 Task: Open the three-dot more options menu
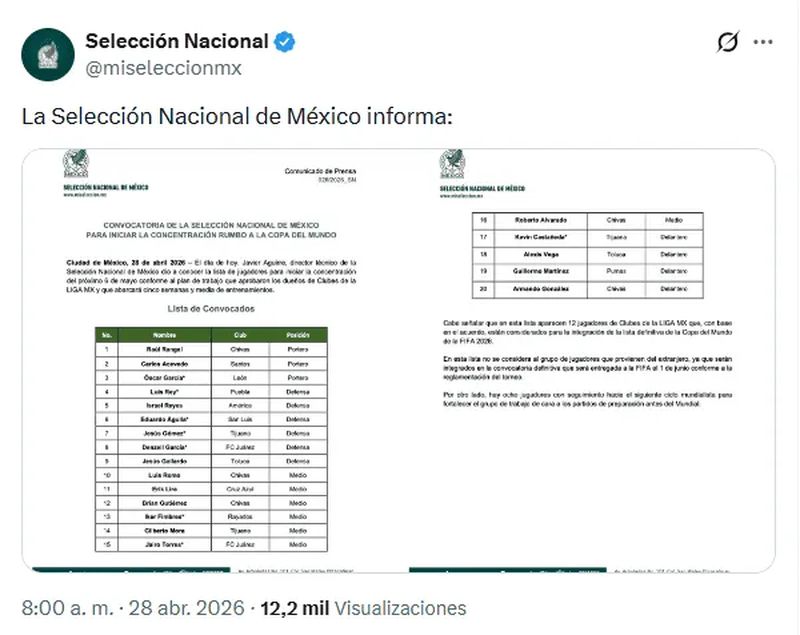click(763, 42)
